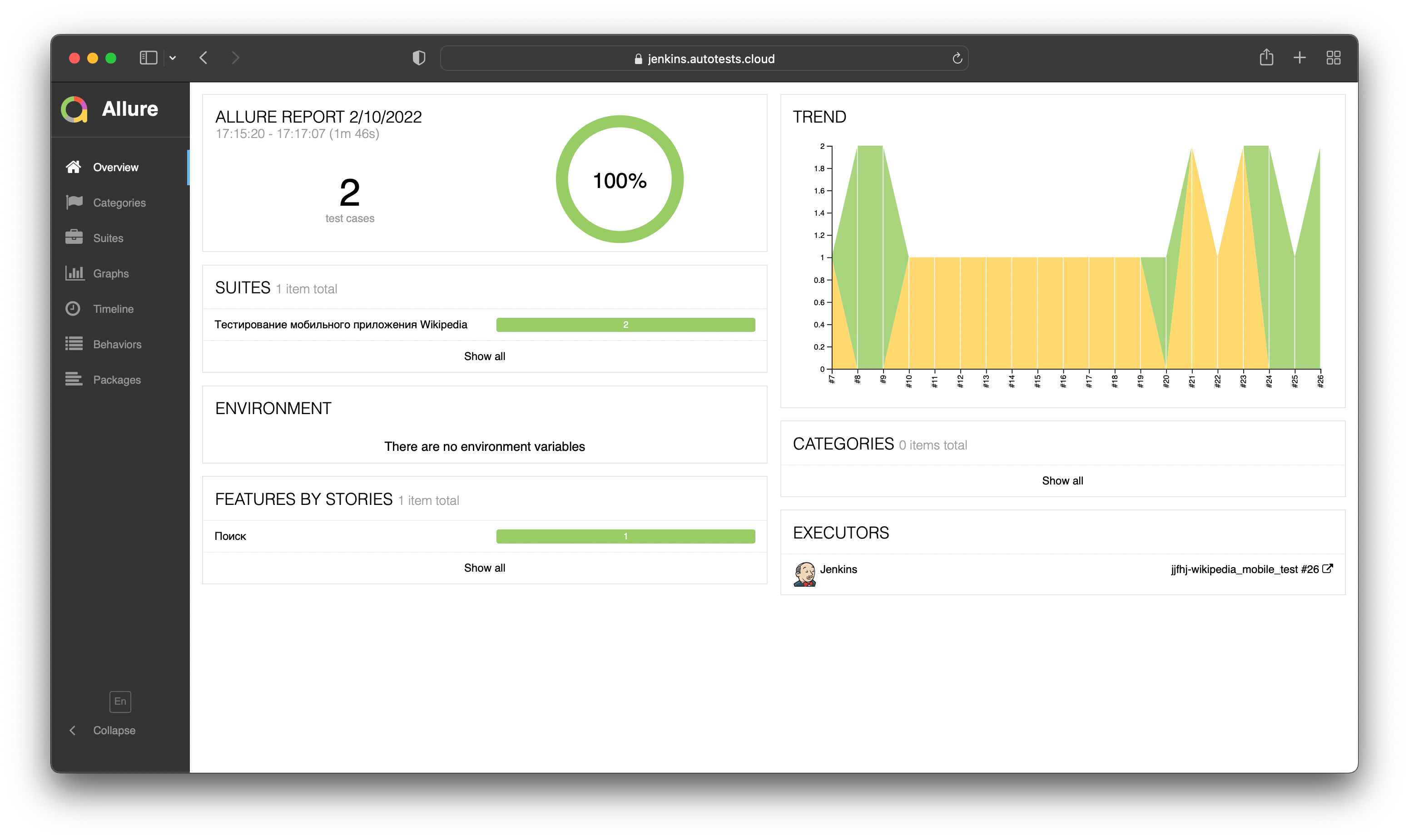Open the sidebar options dropdown chevron
The image size is (1409, 840).
tap(173, 58)
